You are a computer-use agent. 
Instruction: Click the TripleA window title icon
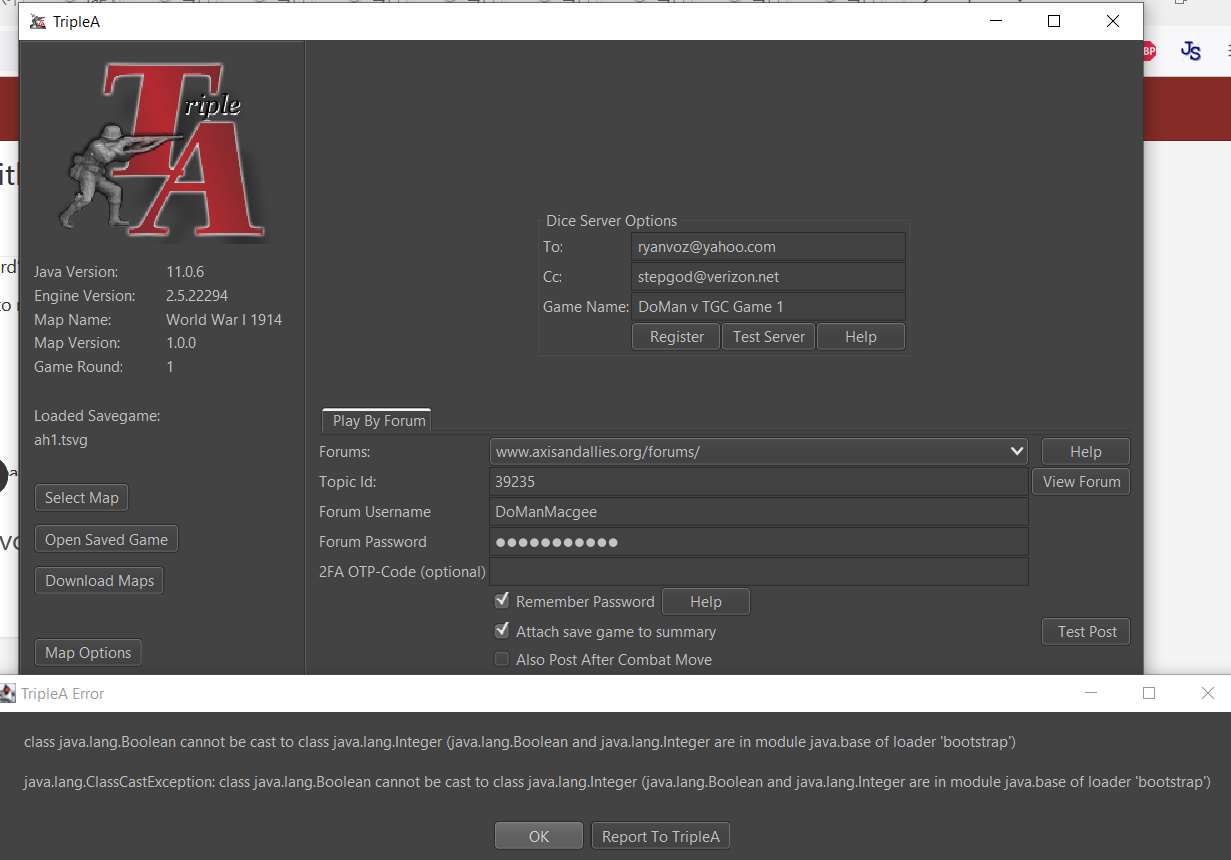coord(37,22)
